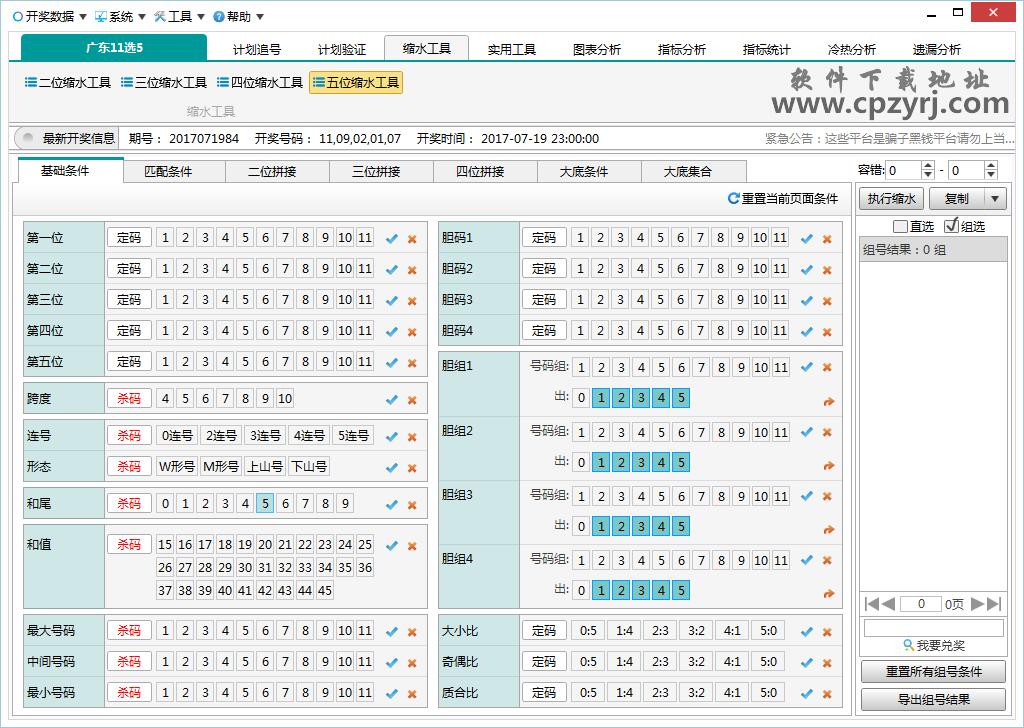Clear the 和值 杀码 row with red X icon
Image resolution: width=1024 pixels, height=728 pixels.
412,546
